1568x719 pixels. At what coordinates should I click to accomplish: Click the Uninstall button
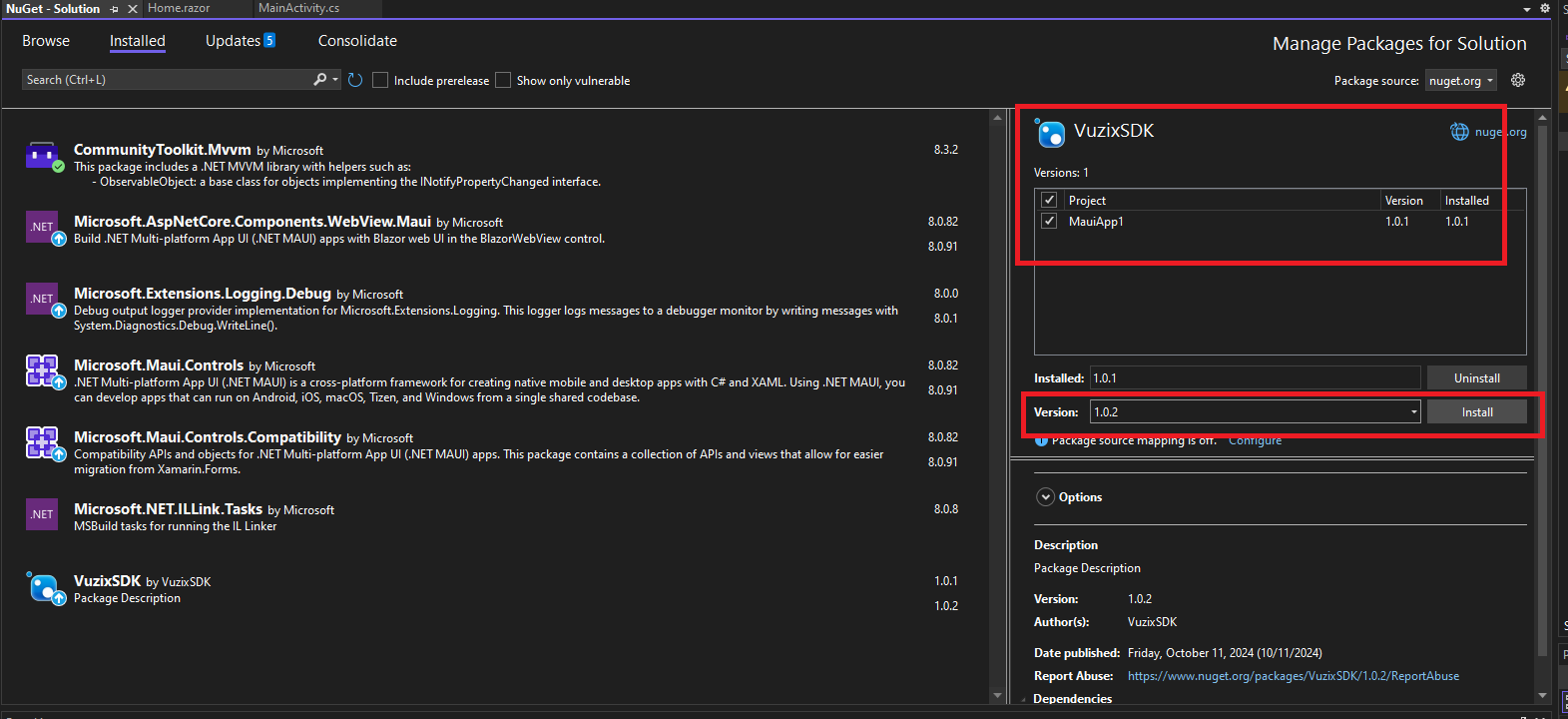(1477, 378)
